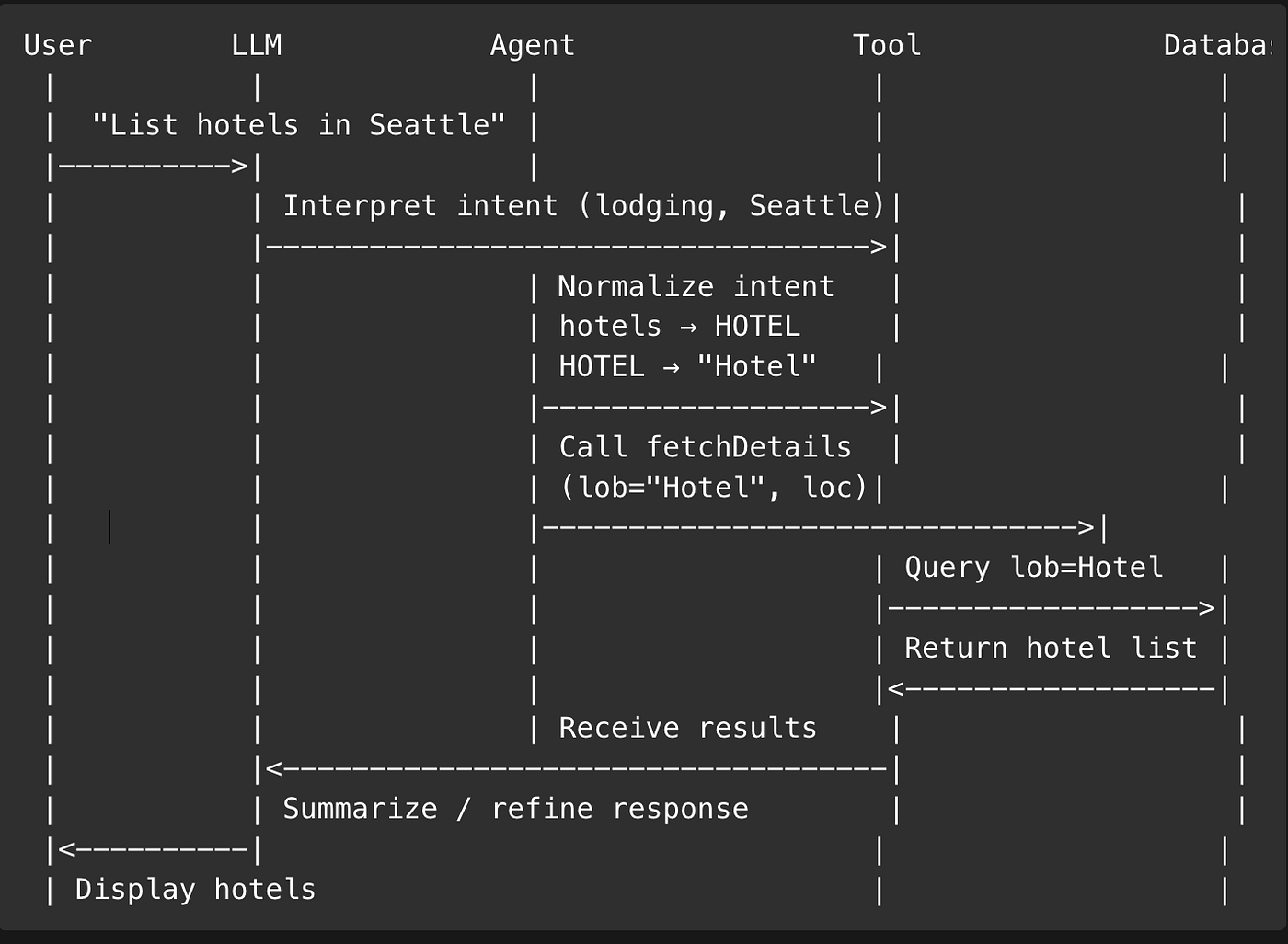
Task: Click the text "List hotels in Seattle"
Action: [x=299, y=125]
